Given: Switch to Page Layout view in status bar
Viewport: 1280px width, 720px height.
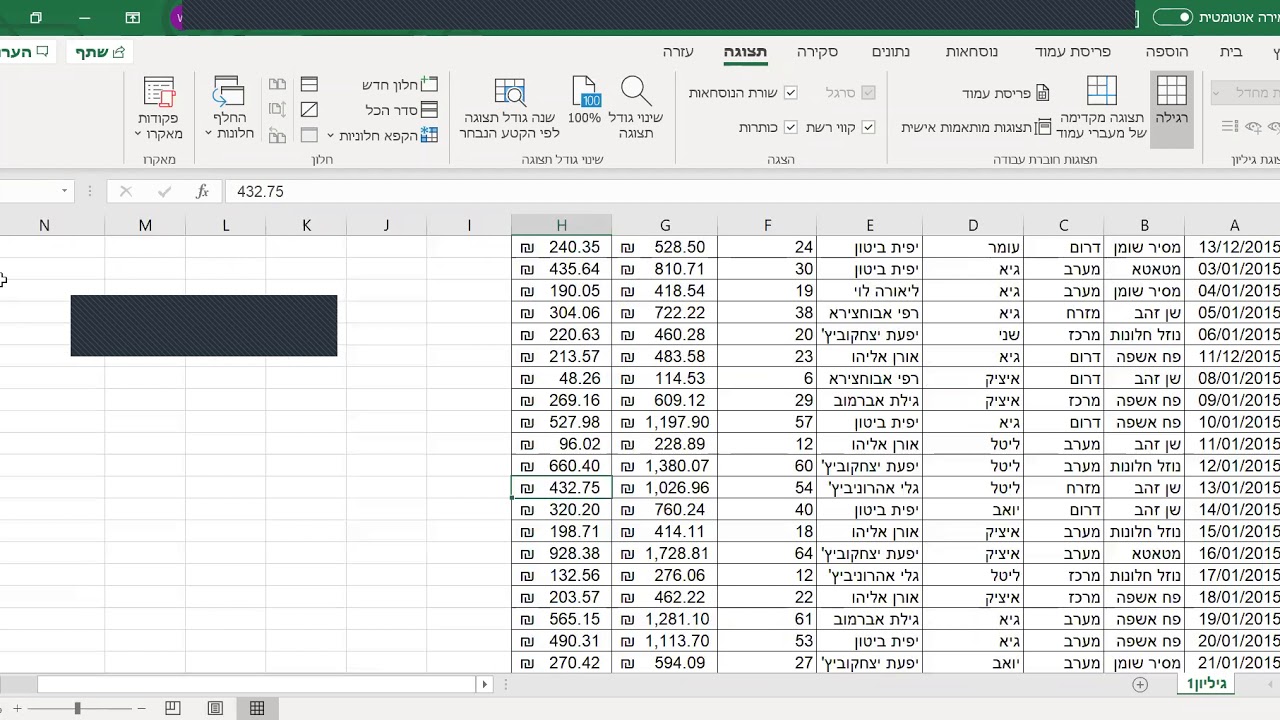Looking at the screenshot, I should pyautogui.click(x=215, y=708).
